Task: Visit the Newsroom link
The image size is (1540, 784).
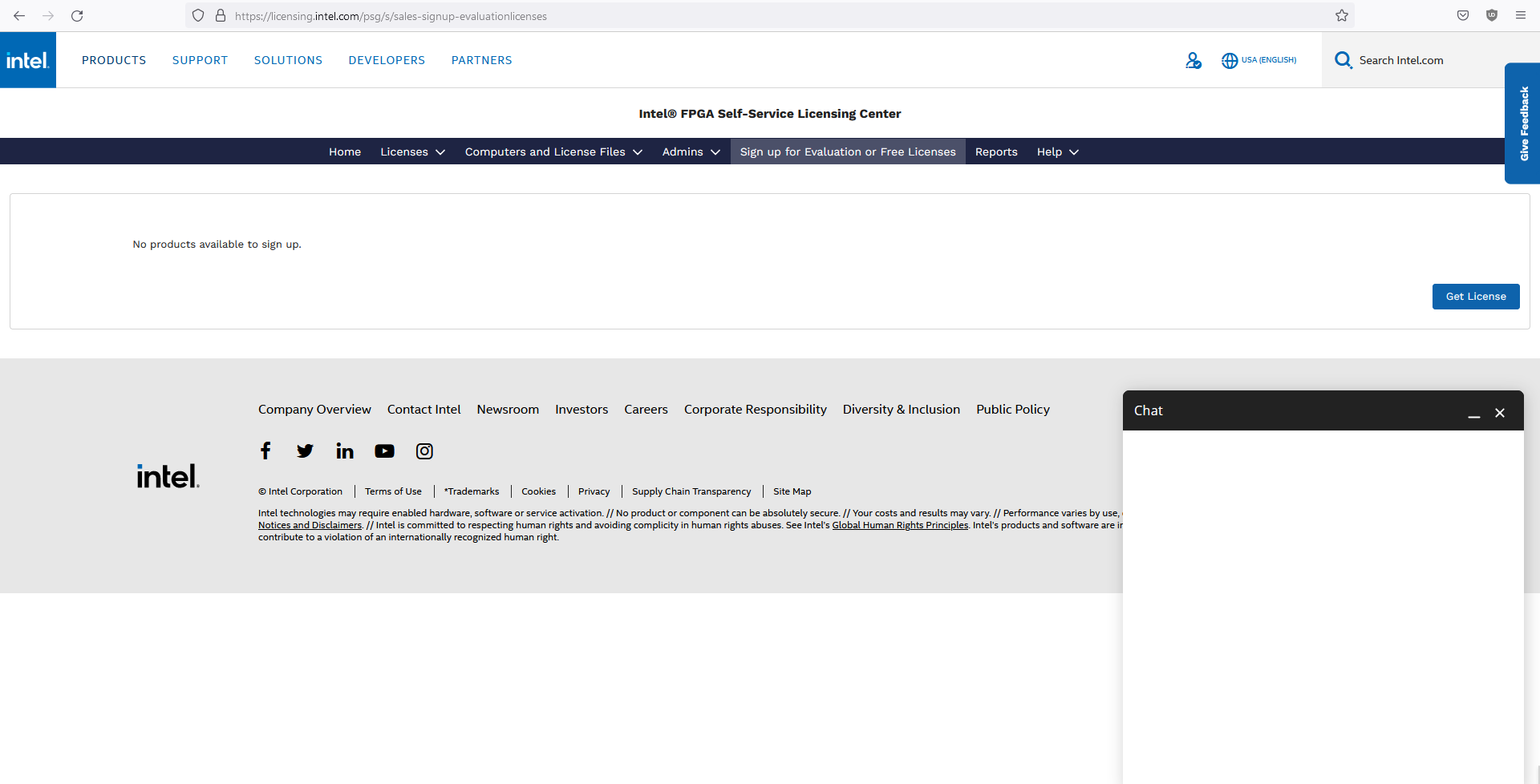Action: click(x=508, y=410)
